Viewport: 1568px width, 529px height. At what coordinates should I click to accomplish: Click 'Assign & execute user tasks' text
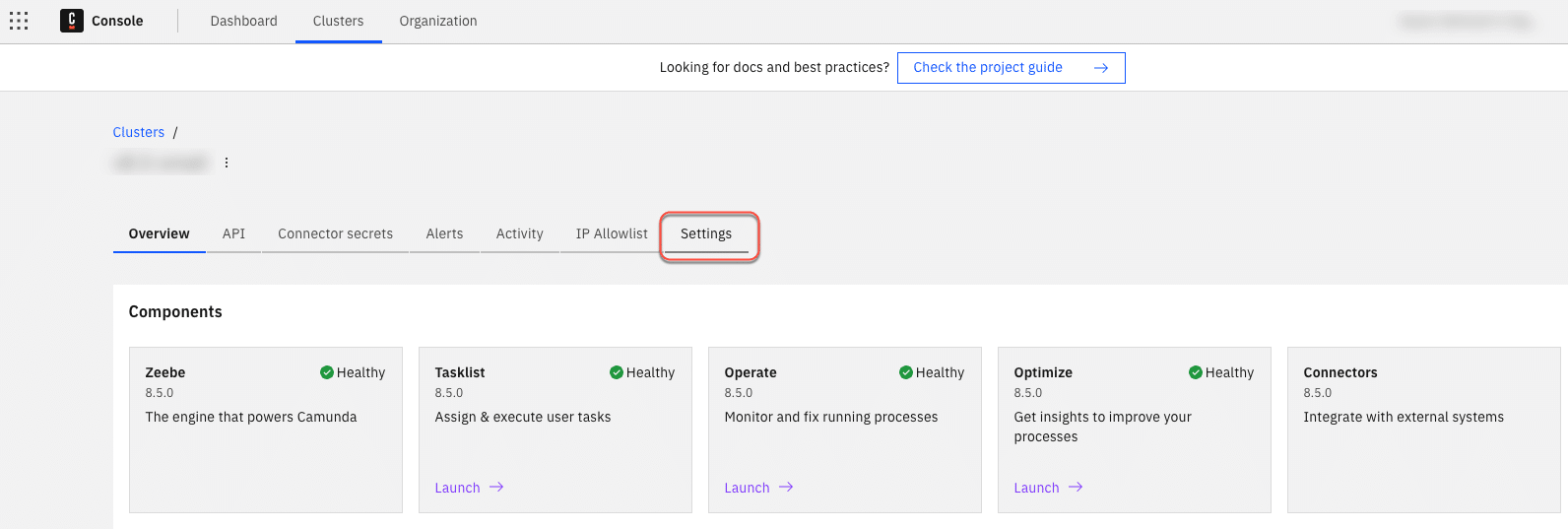[523, 417]
